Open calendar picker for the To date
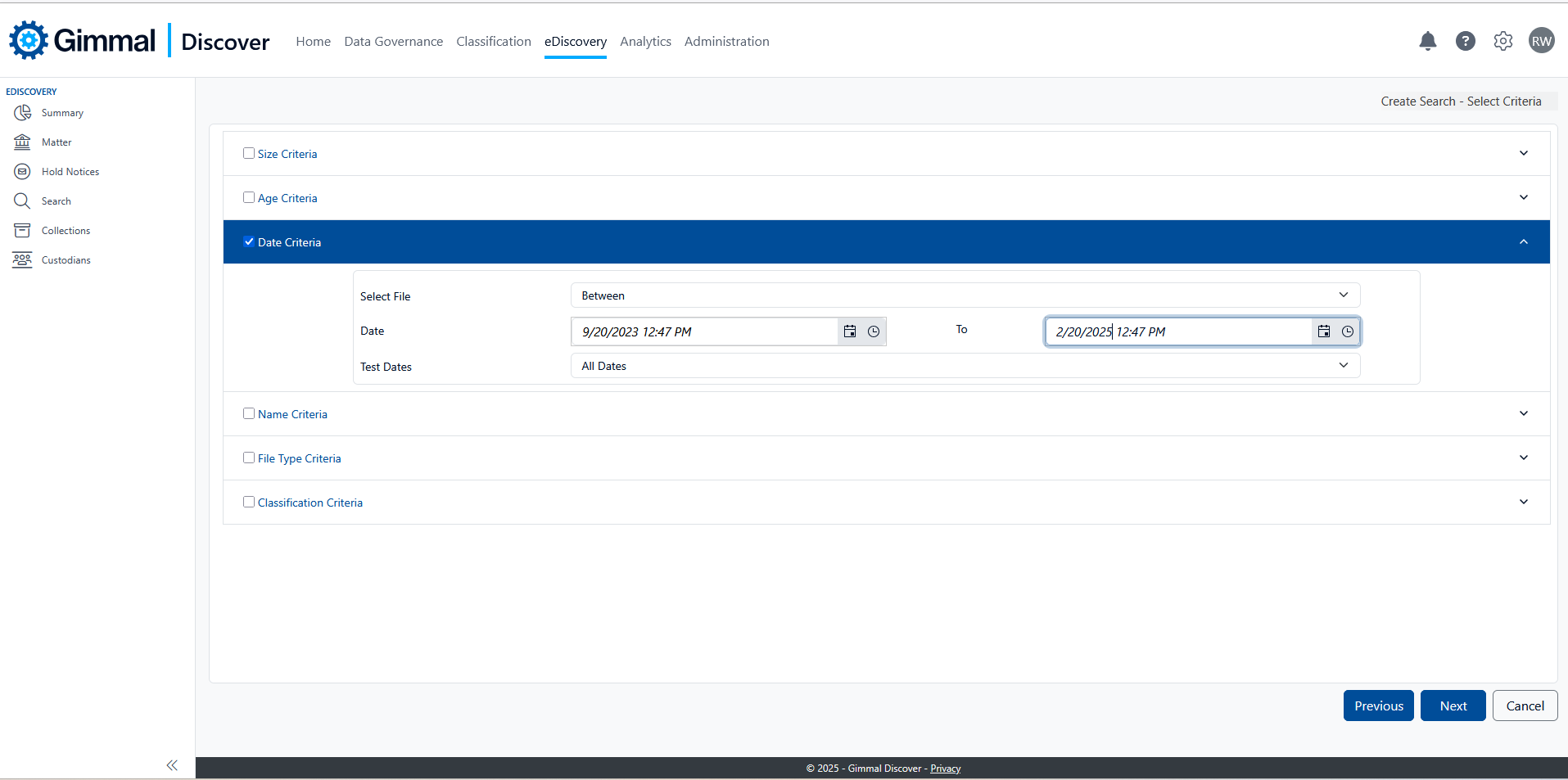This screenshot has width=1568, height=780. [x=1324, y=331]
